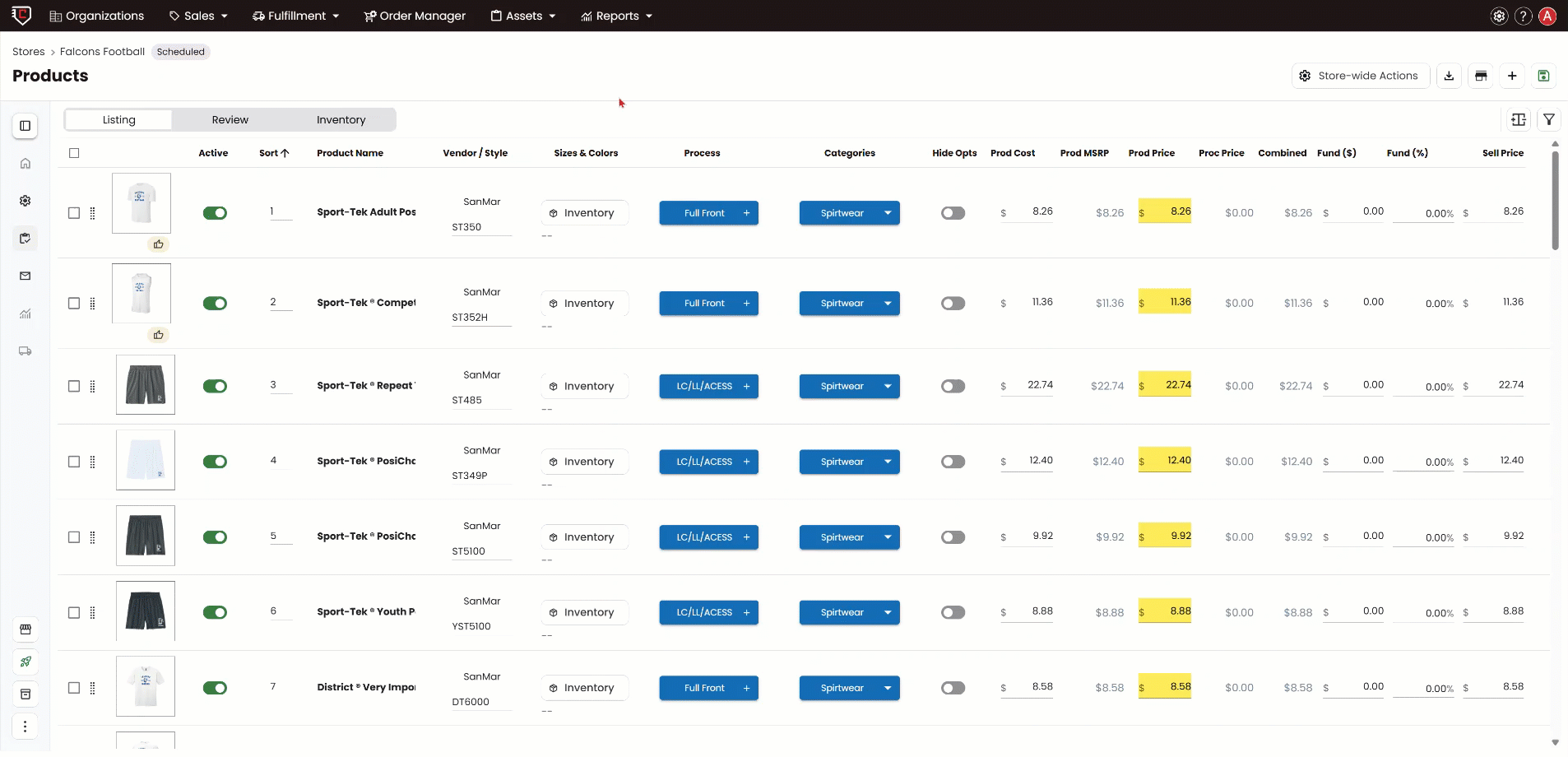Open the column layout settings icon

click(x=1519, y=120)
